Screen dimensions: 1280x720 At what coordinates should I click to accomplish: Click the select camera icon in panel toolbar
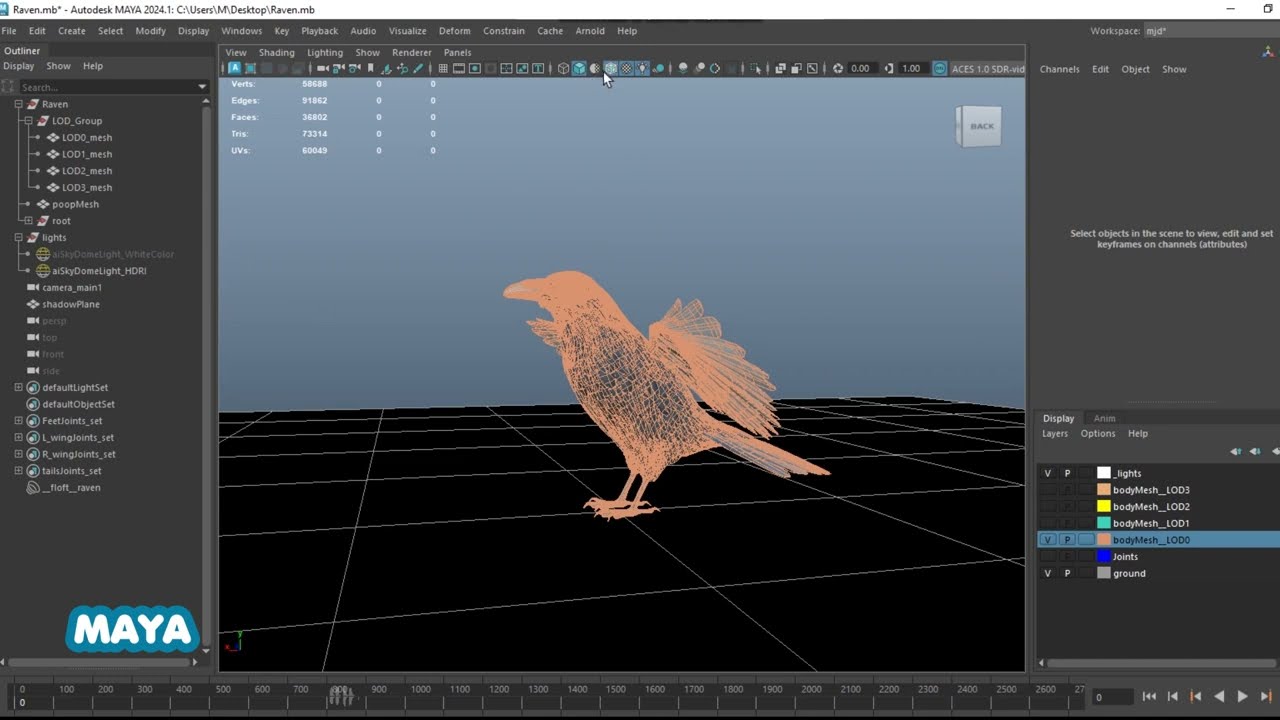323,69
